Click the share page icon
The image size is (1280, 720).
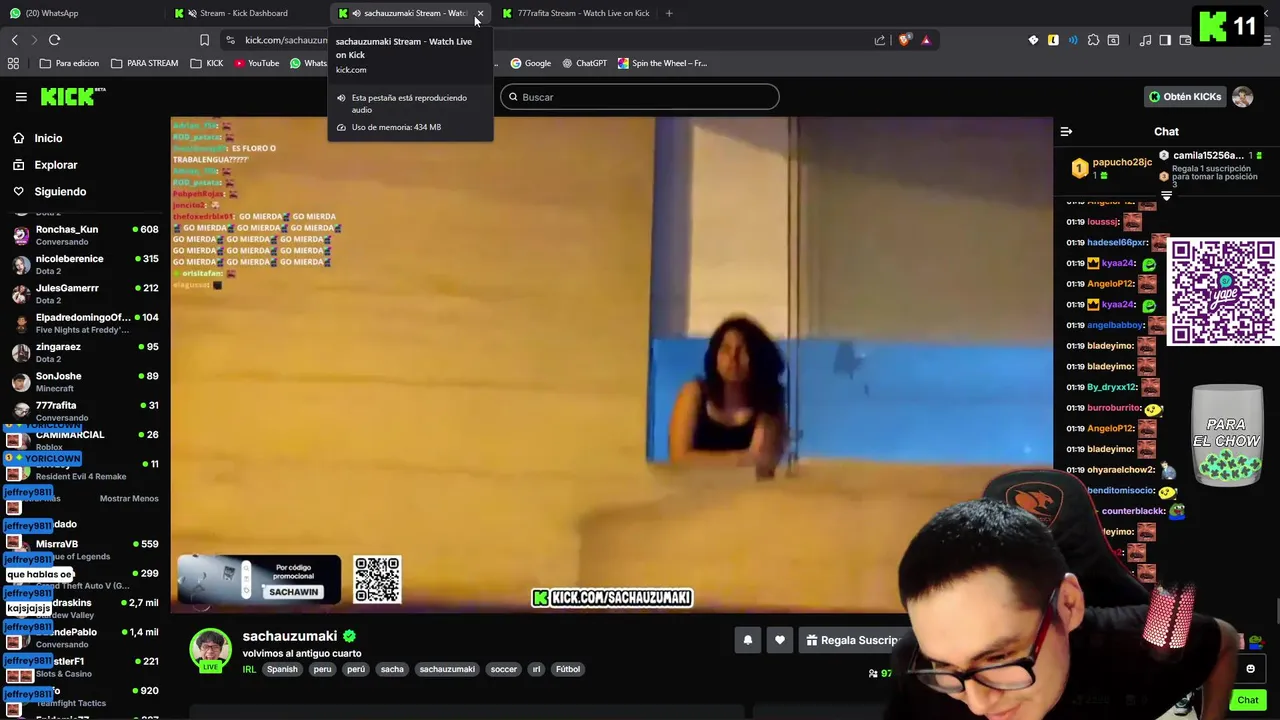[880, 40]
